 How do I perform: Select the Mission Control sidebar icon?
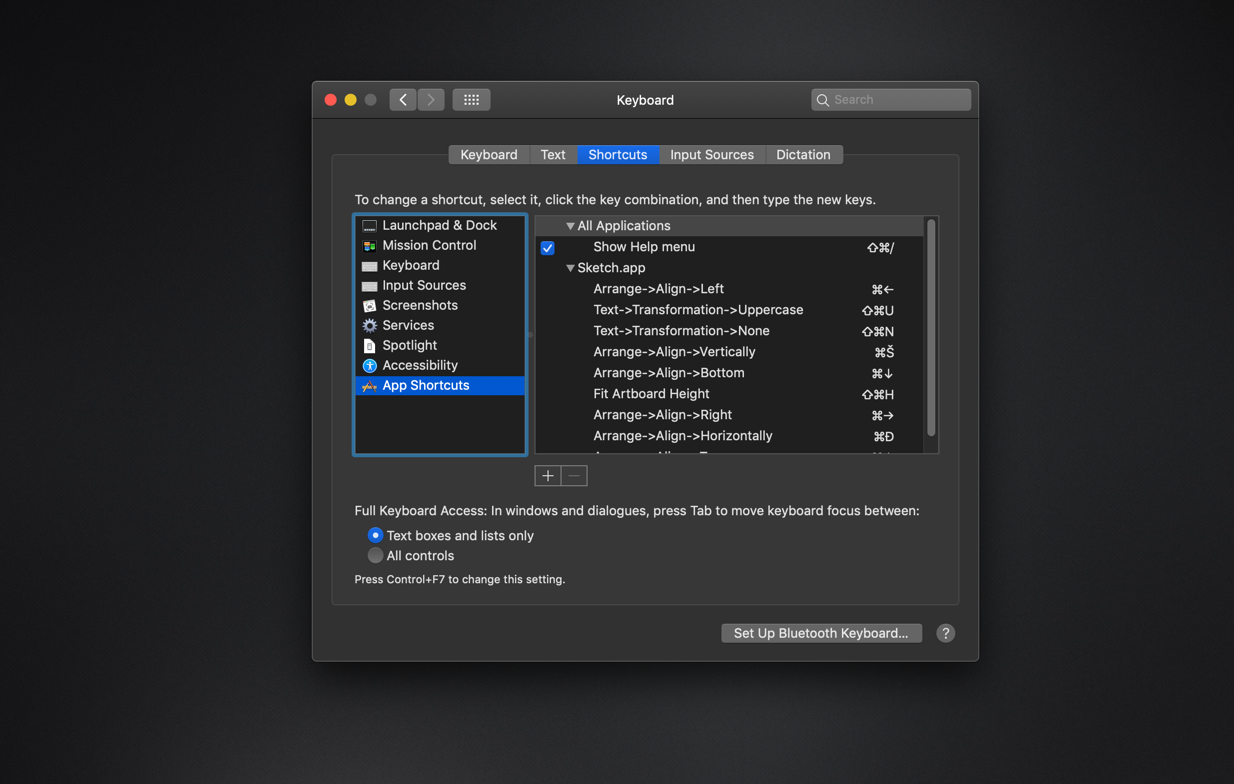[370, 245]
